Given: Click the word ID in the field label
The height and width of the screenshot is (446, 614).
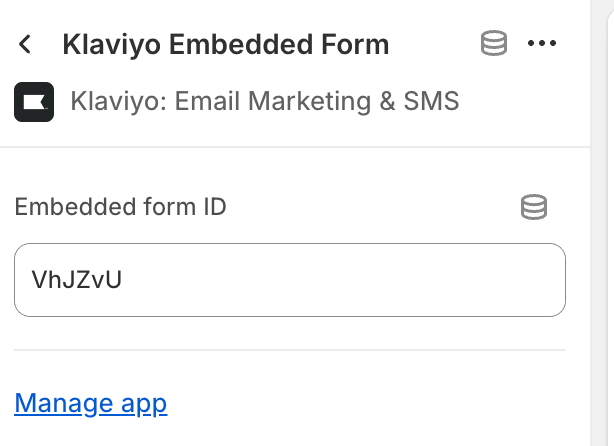Looking at the screenshot, I should pyautogui.click(x=214, y=207).
